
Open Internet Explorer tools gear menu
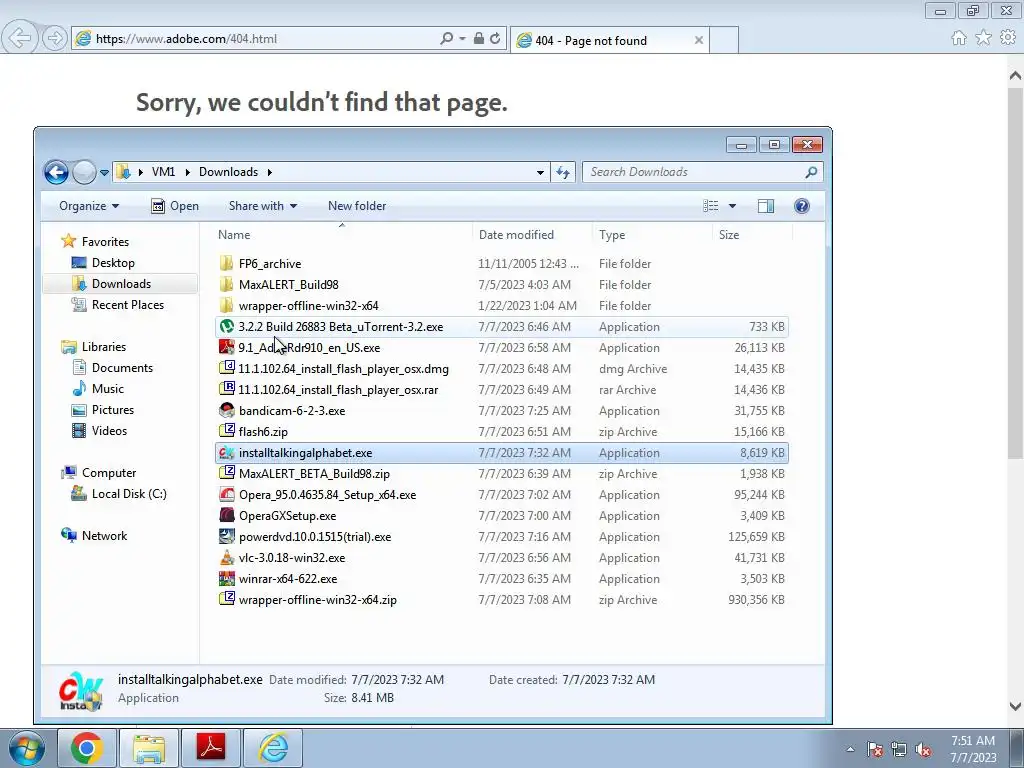(x=1008, y=38)
